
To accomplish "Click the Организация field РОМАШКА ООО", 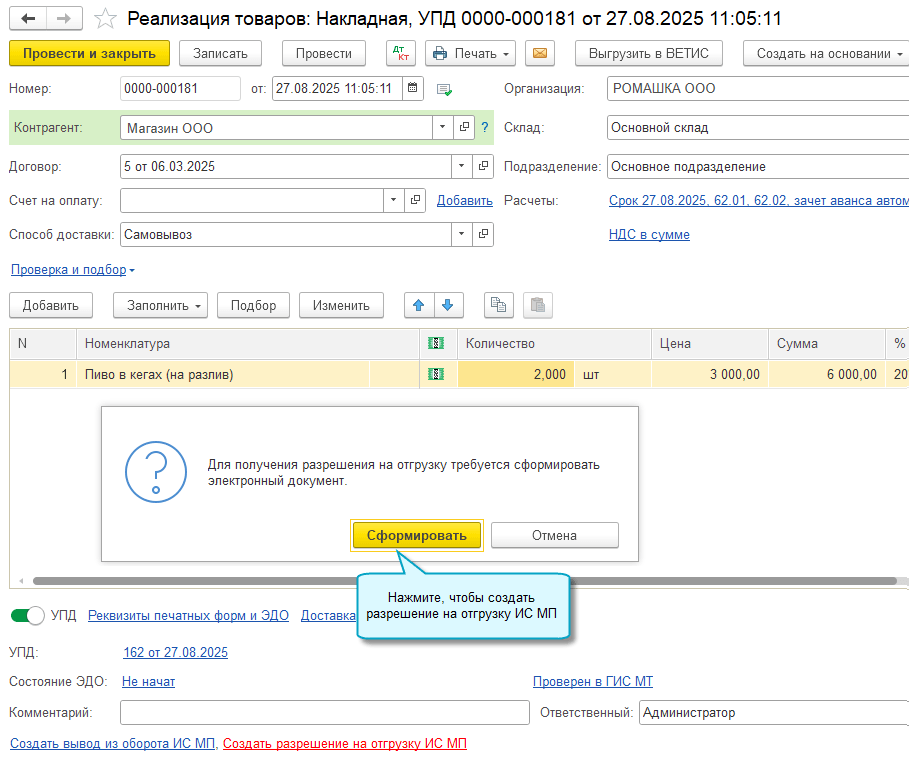I will point(758,88).
